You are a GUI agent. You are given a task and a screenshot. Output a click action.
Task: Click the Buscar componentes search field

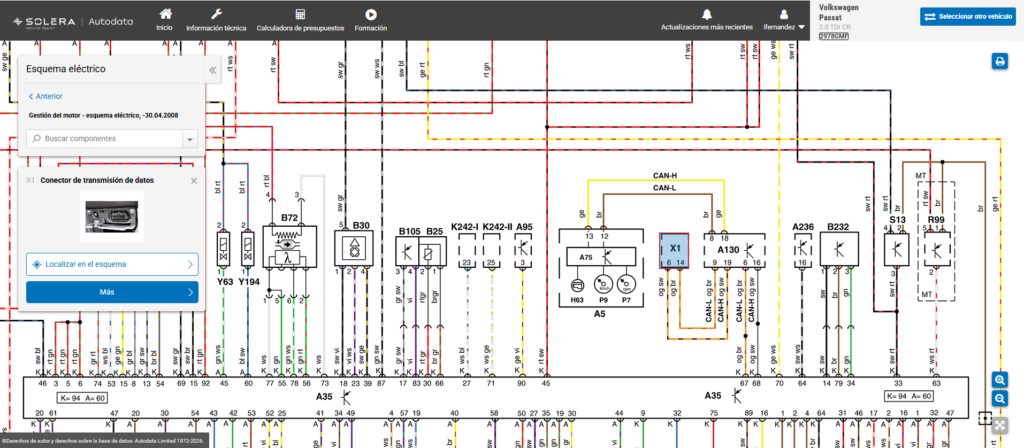(x=104, y=138)
